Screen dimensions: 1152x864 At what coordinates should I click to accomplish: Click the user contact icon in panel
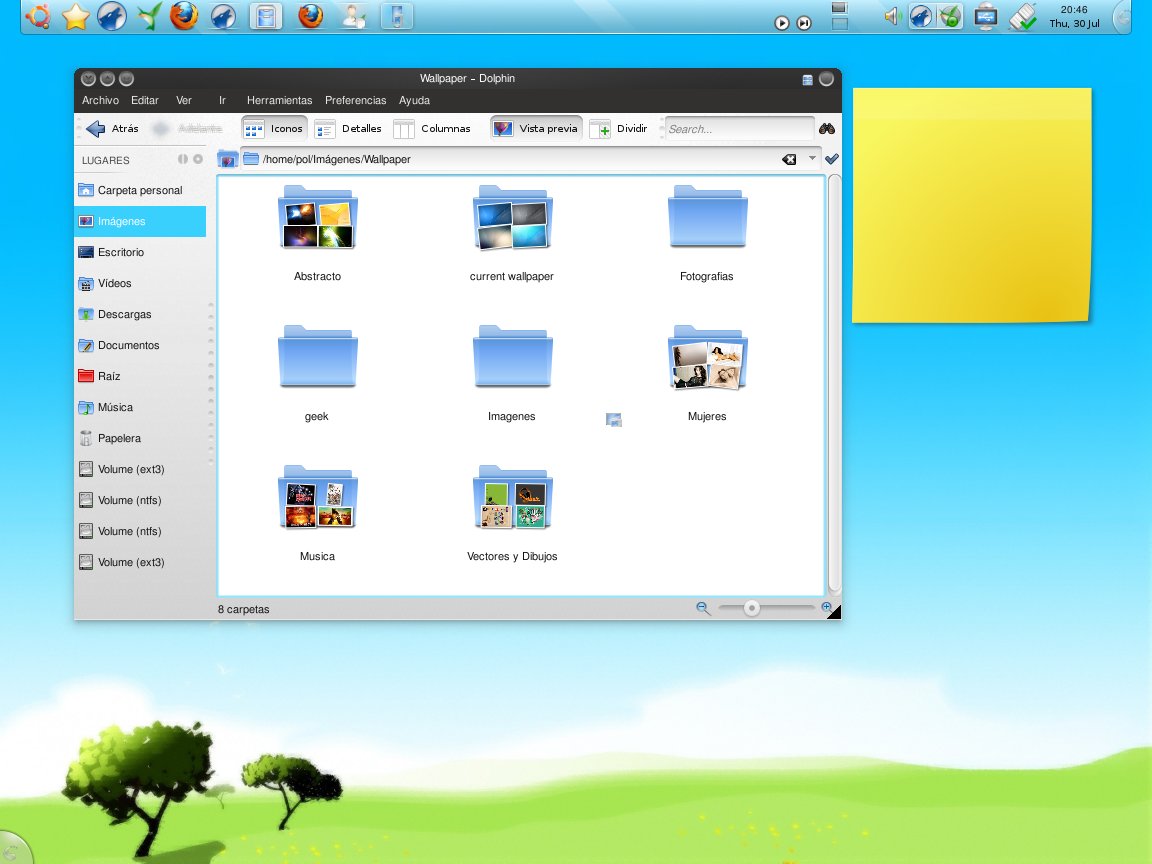353,16
